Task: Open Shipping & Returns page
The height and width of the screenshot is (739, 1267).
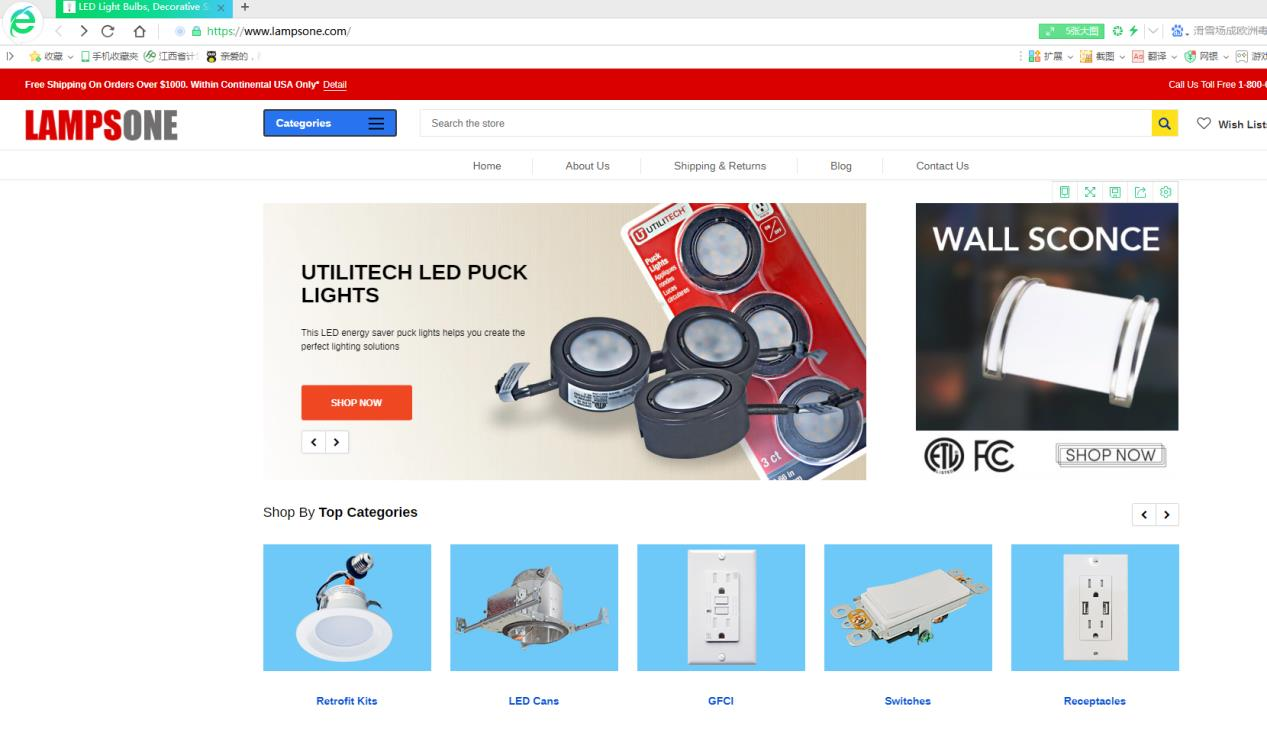Action: pyautogui.click(x=720, y=166)
